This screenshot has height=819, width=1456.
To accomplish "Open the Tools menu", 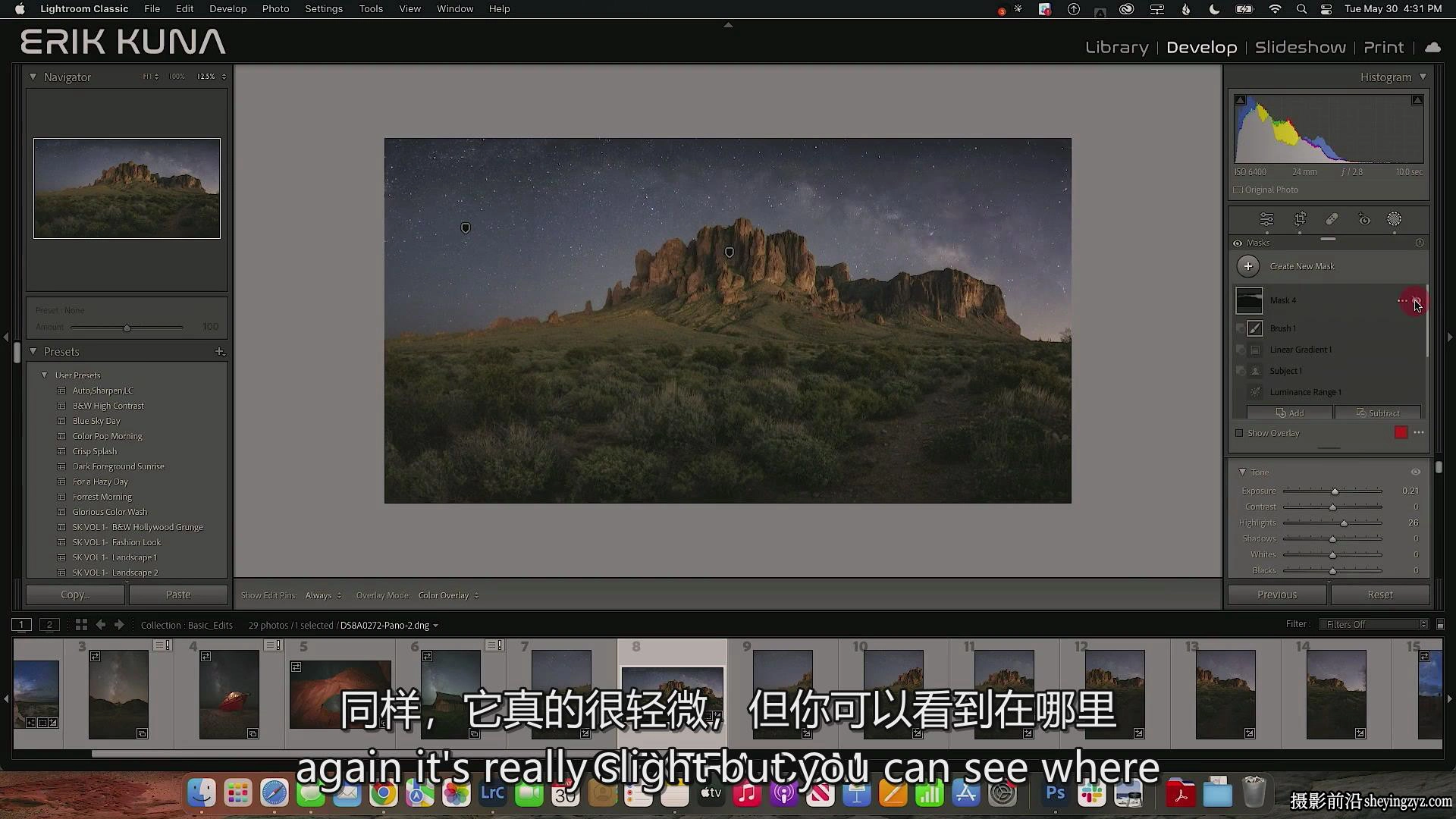I will (x=371, y=9).
